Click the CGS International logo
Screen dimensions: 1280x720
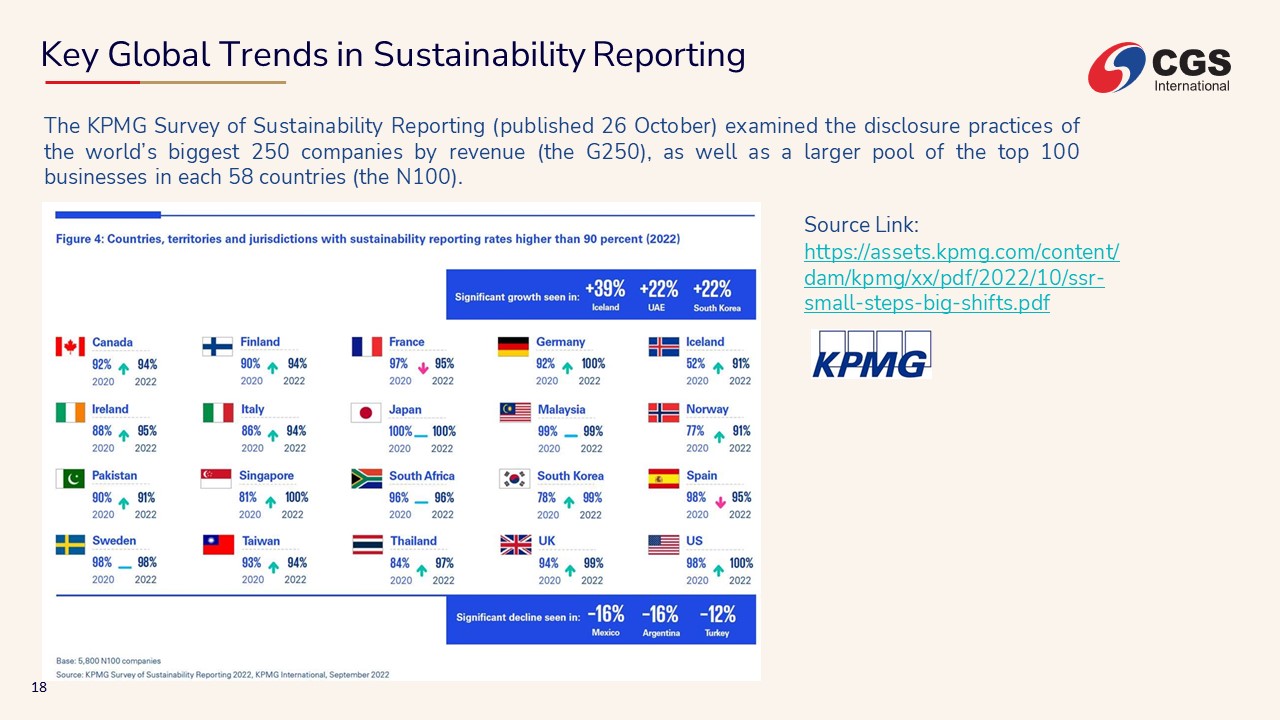pos(1160,67)
